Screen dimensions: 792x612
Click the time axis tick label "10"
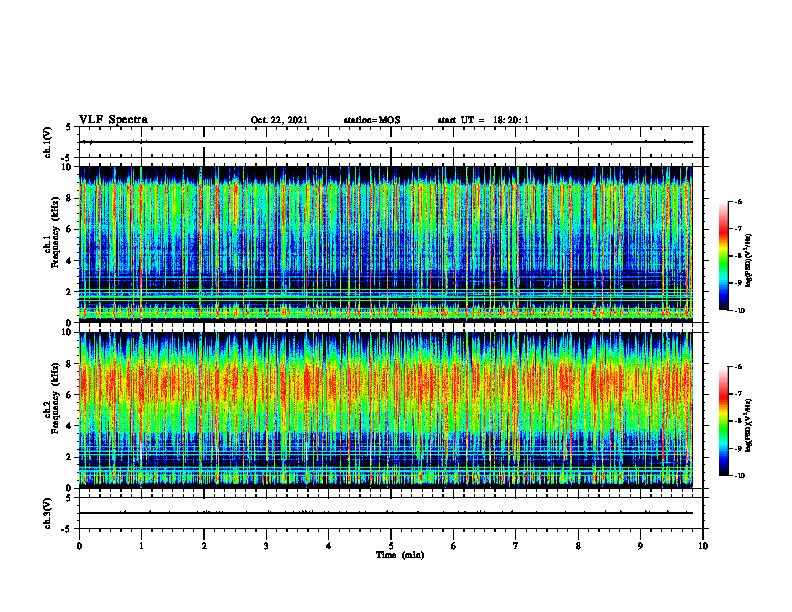pyautogui.click(x=703, y=546)
